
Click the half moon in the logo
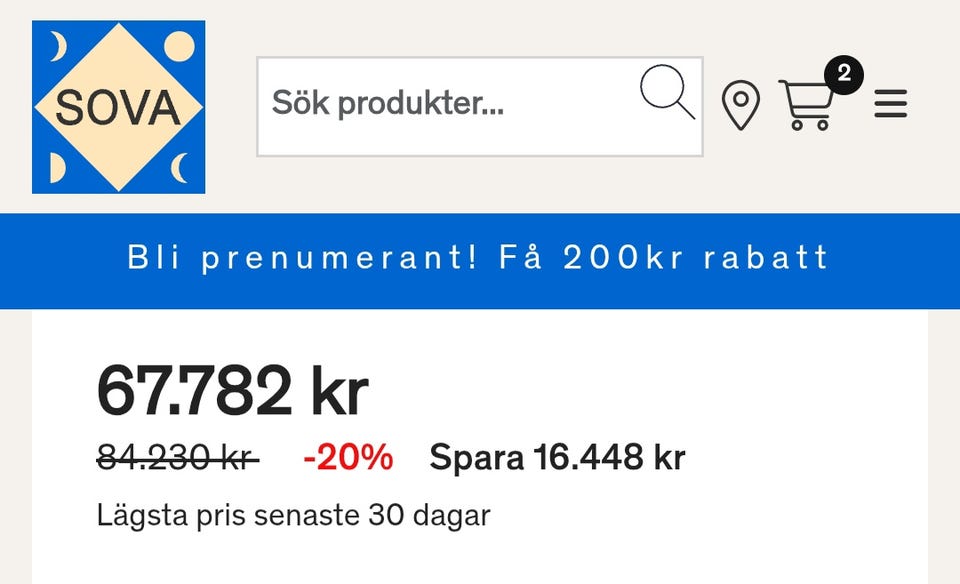coord(57,168)
